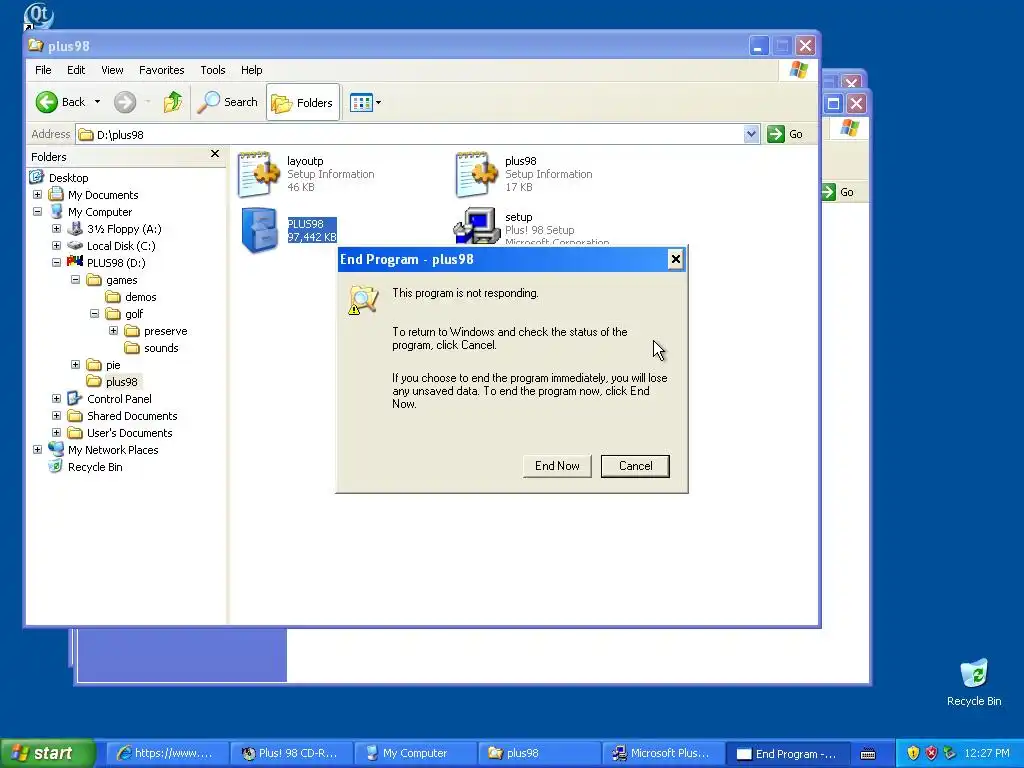Click the Go button in plus98 window
Screen dimensions: 1024x768
pos(785,134)
